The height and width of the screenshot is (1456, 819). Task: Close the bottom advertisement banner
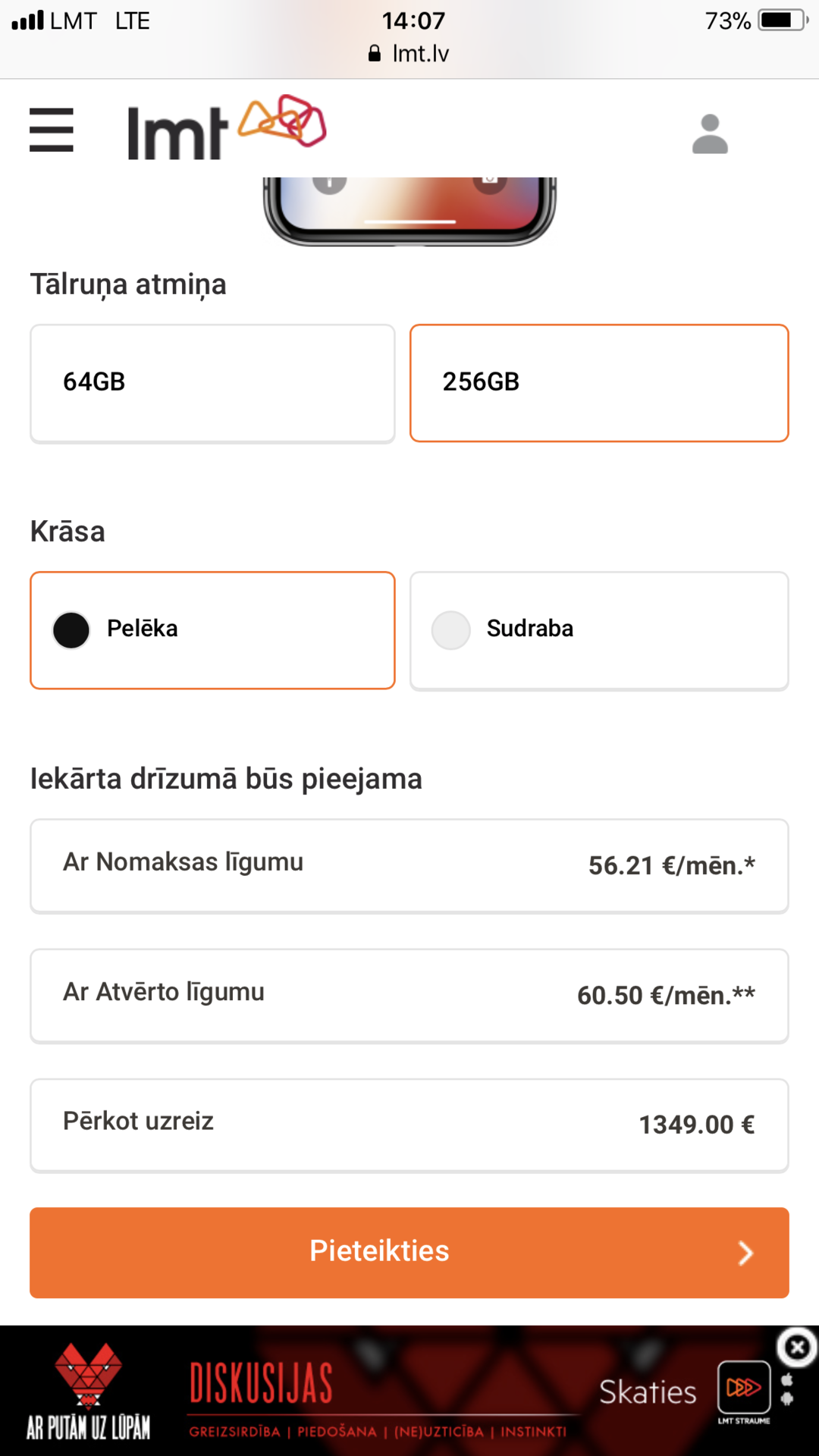tap(797, 1348)
